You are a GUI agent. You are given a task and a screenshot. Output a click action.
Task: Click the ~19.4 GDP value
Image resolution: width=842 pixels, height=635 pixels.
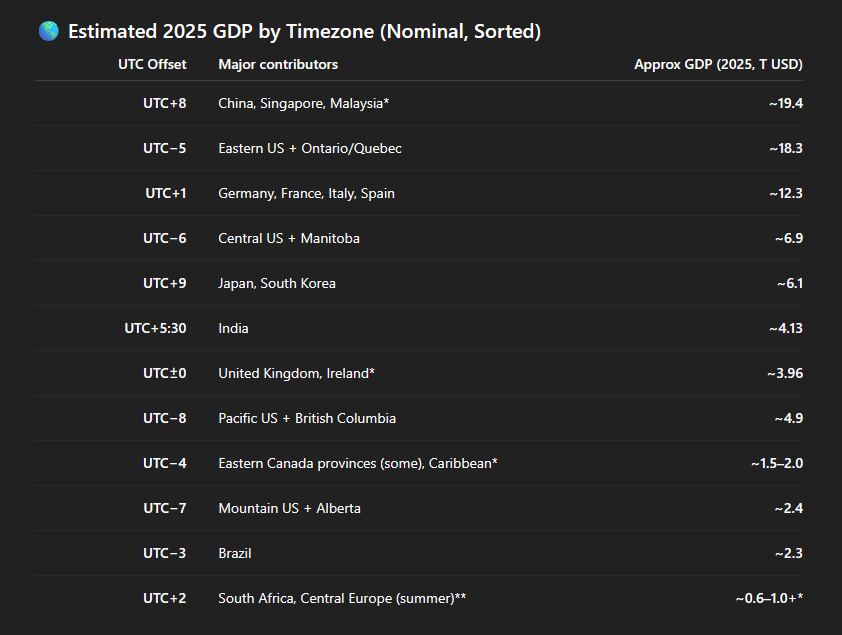(x=785, y=104)
